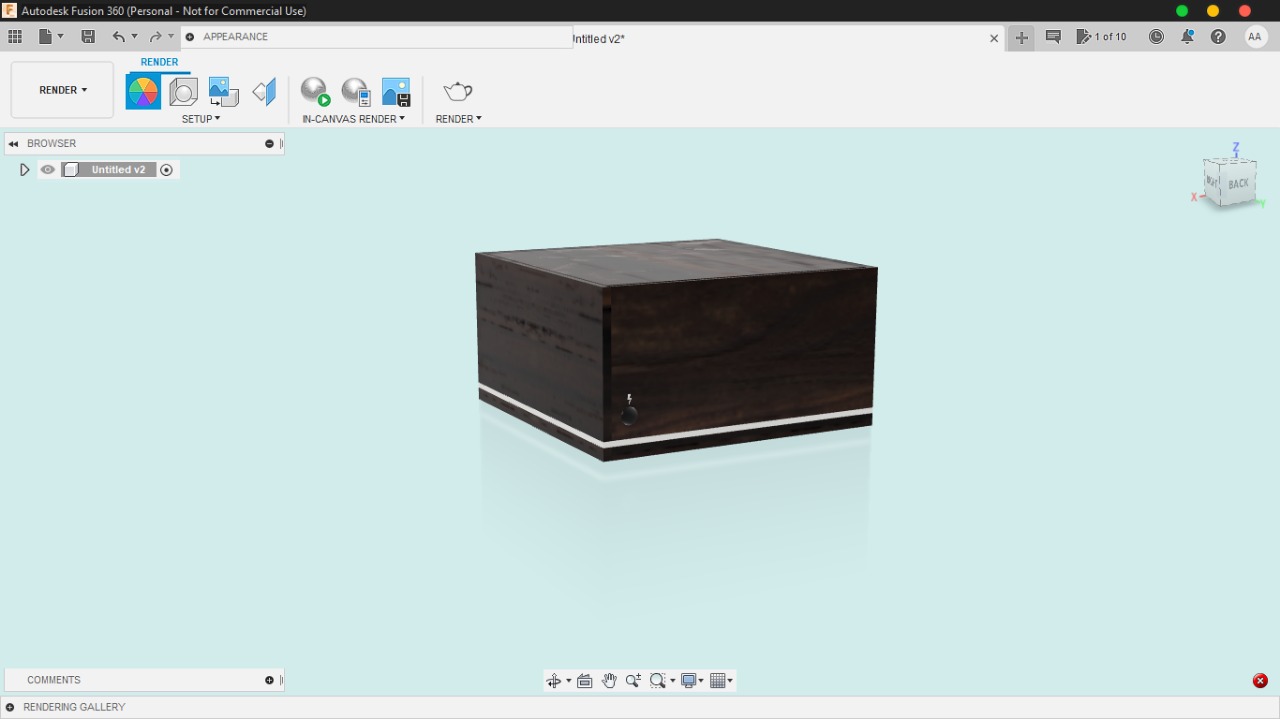The width and height of the screenshot is (1280, 719).
Task: Create a new document tab with plus button
Action: click(x=1020, y=37)
